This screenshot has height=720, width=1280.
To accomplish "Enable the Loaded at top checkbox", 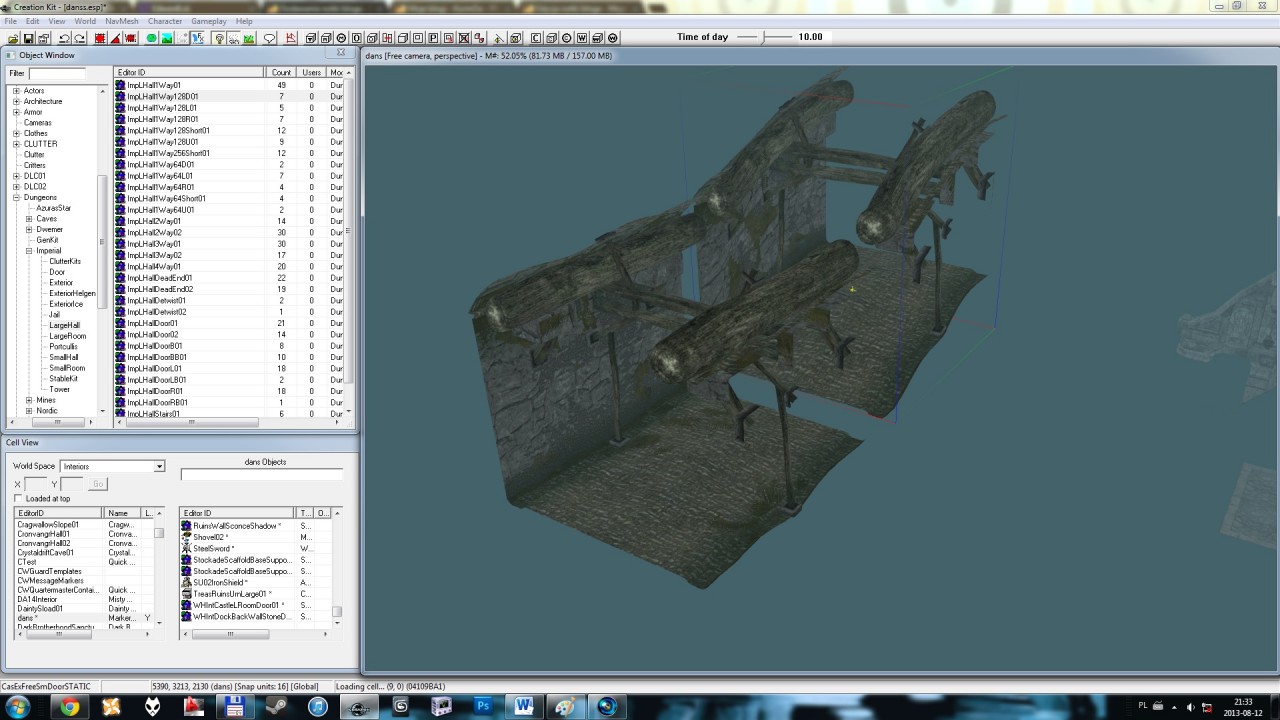I will point(18,498).
